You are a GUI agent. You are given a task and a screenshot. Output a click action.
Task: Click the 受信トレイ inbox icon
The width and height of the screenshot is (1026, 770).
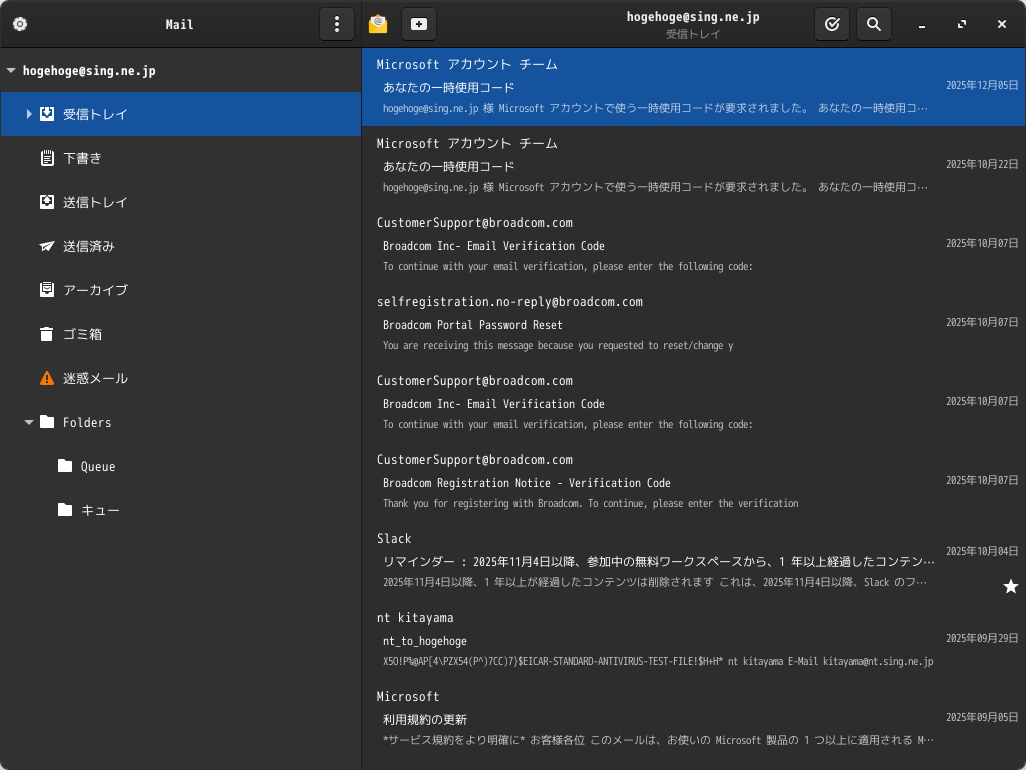(x=47, y=114)
